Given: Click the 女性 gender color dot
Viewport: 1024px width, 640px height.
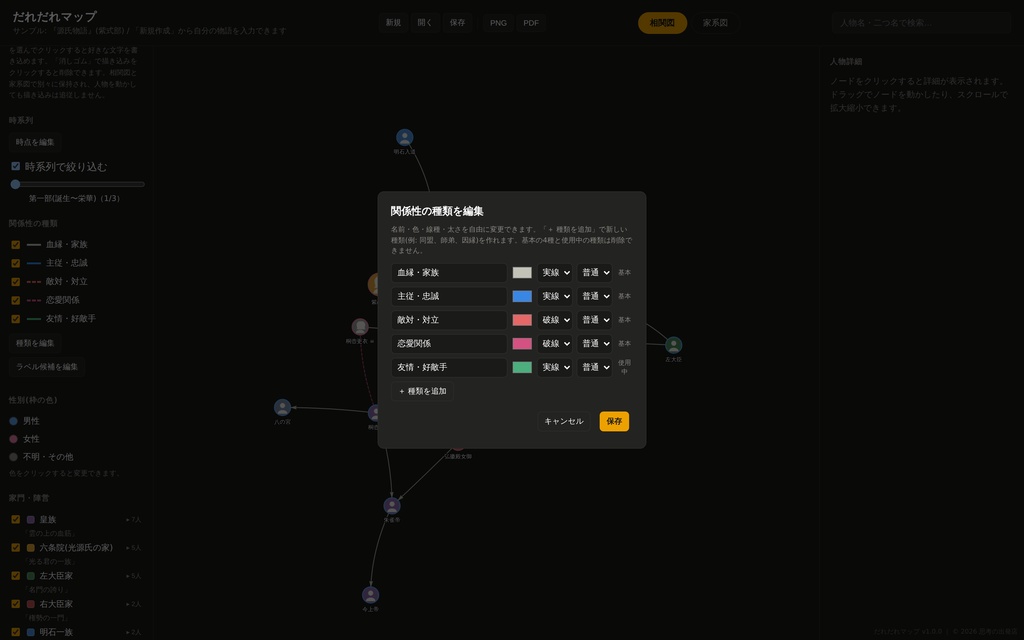Looking at the screenshot, I should tap(13, 439).
